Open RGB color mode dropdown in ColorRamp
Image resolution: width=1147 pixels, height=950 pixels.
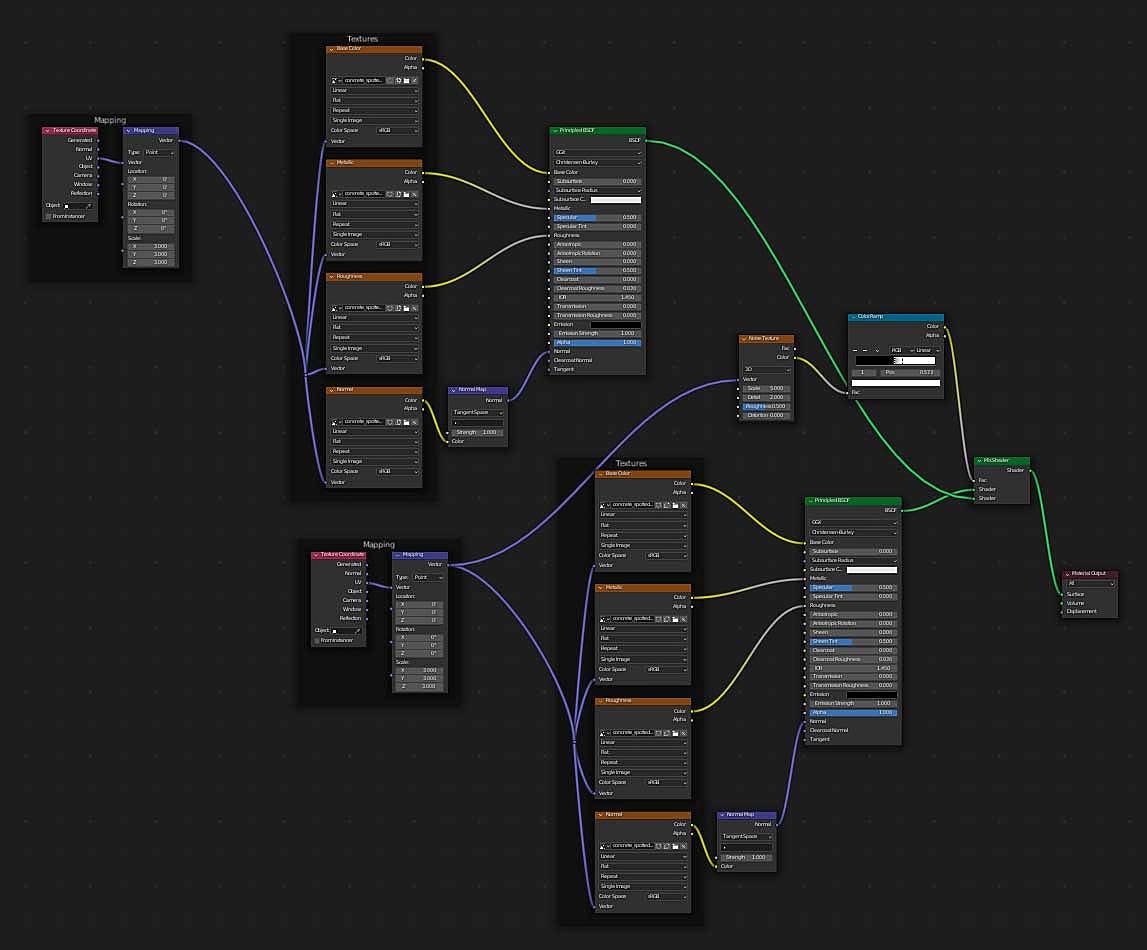tap(900, 350)
